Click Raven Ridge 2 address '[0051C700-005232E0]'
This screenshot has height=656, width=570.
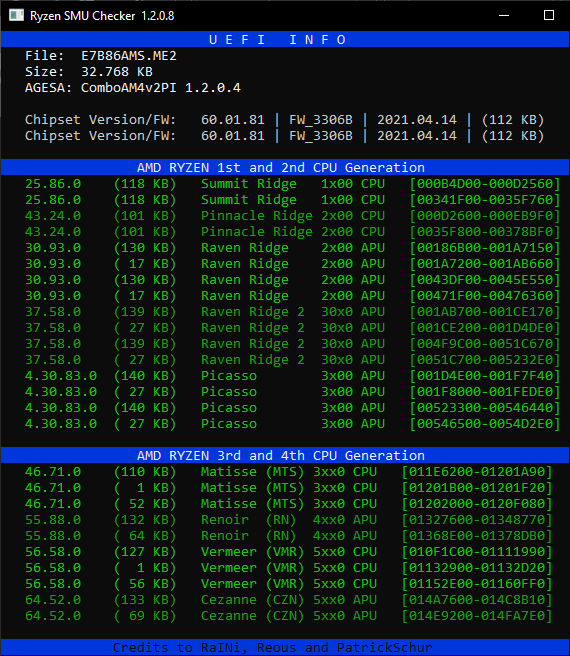[x=484, y=360]
